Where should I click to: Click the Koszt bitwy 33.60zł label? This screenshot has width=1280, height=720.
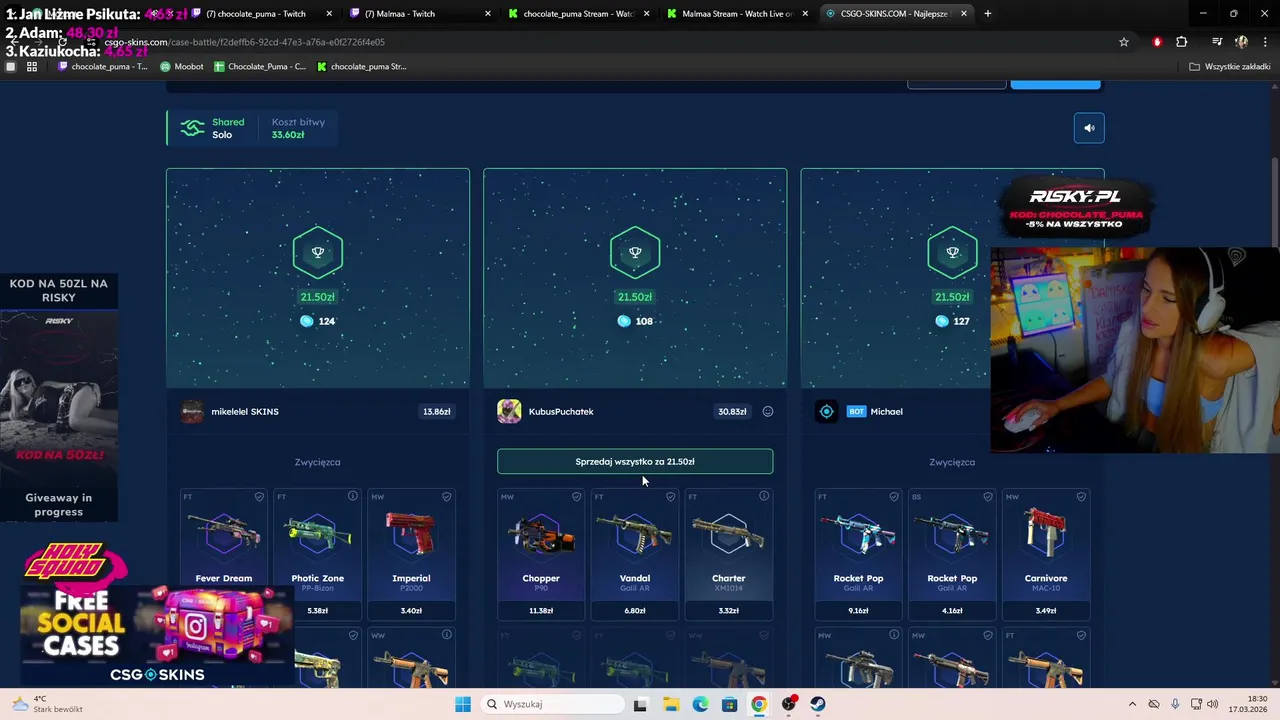pos(298,128)
